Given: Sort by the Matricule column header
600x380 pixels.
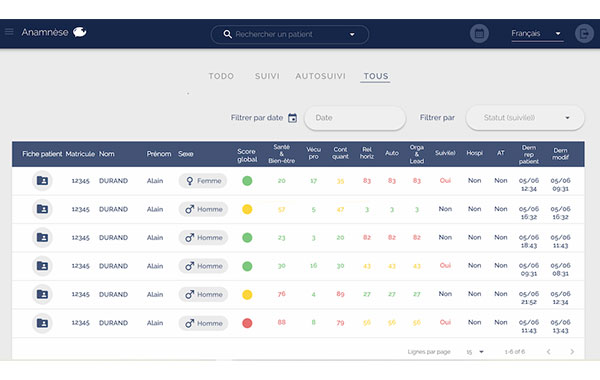Looking at the screenshot, I should pos(80,154).
